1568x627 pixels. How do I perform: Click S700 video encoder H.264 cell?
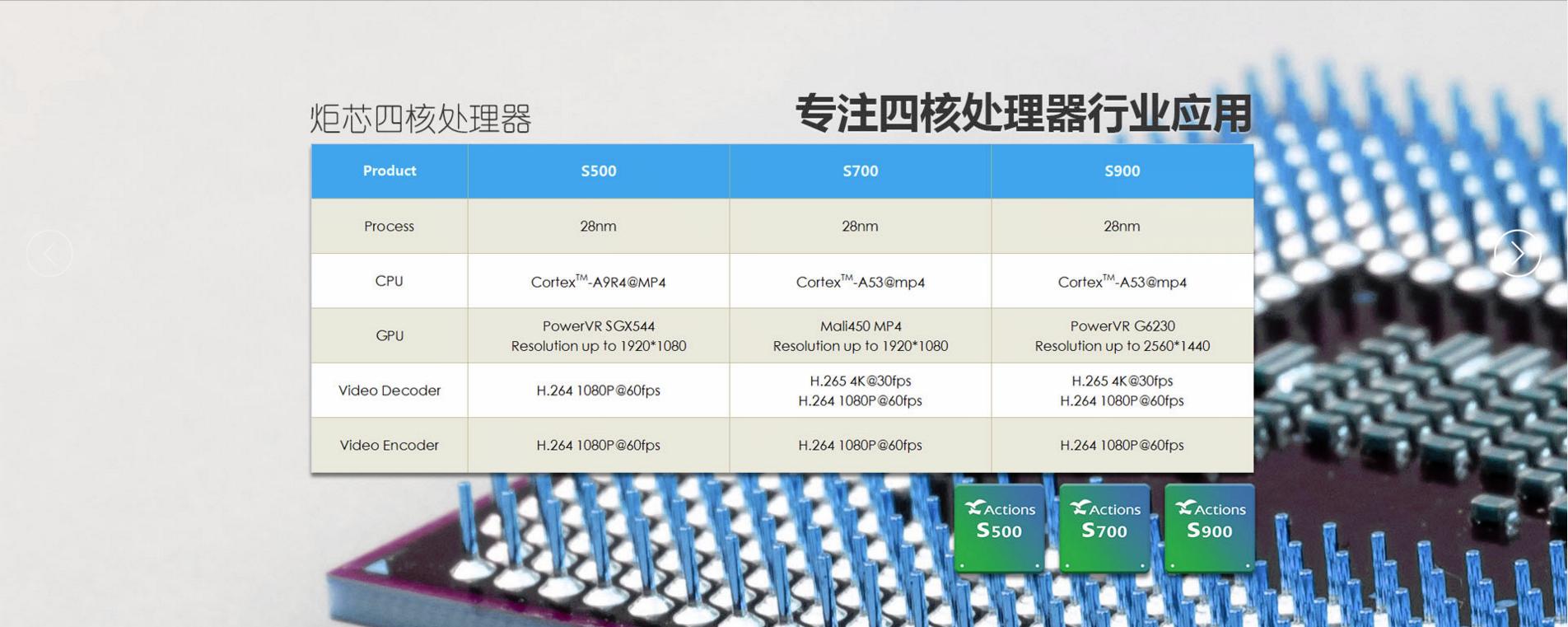coord(861,445)
